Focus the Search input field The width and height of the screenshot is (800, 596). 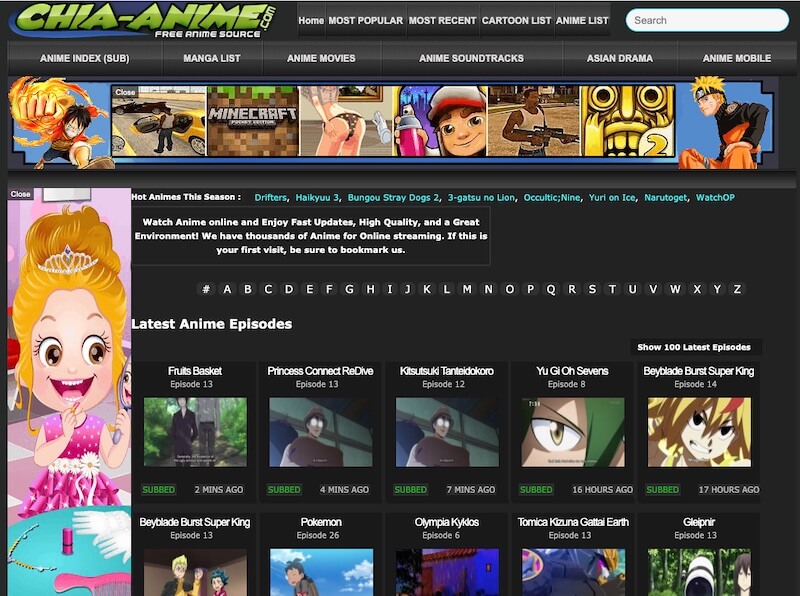click(x=707, y=20)
